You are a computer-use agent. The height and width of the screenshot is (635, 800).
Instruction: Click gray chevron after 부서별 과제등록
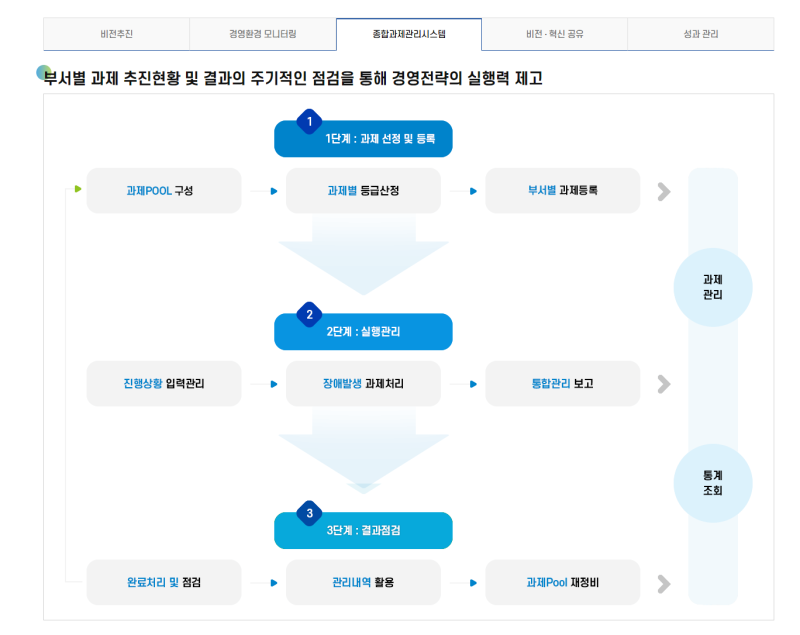click(x=663, y=191)
